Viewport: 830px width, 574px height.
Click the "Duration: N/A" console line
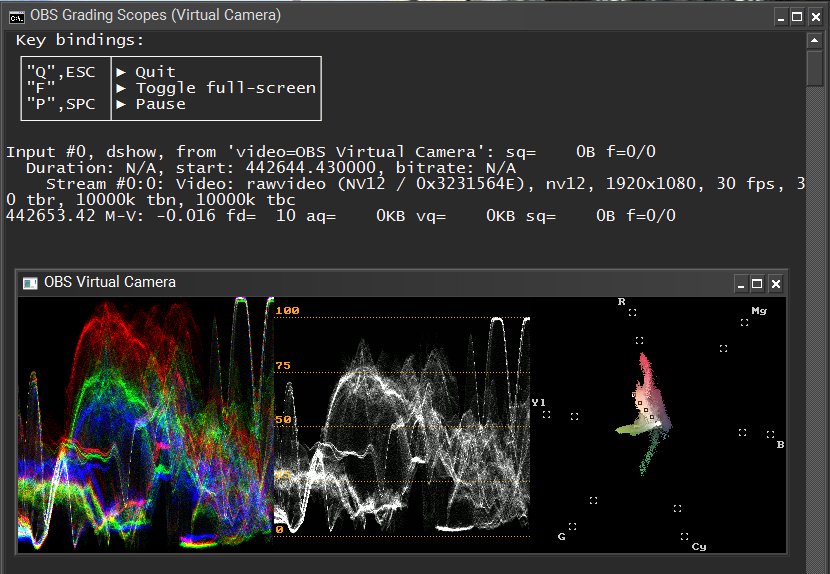click(x=270, y=168)
